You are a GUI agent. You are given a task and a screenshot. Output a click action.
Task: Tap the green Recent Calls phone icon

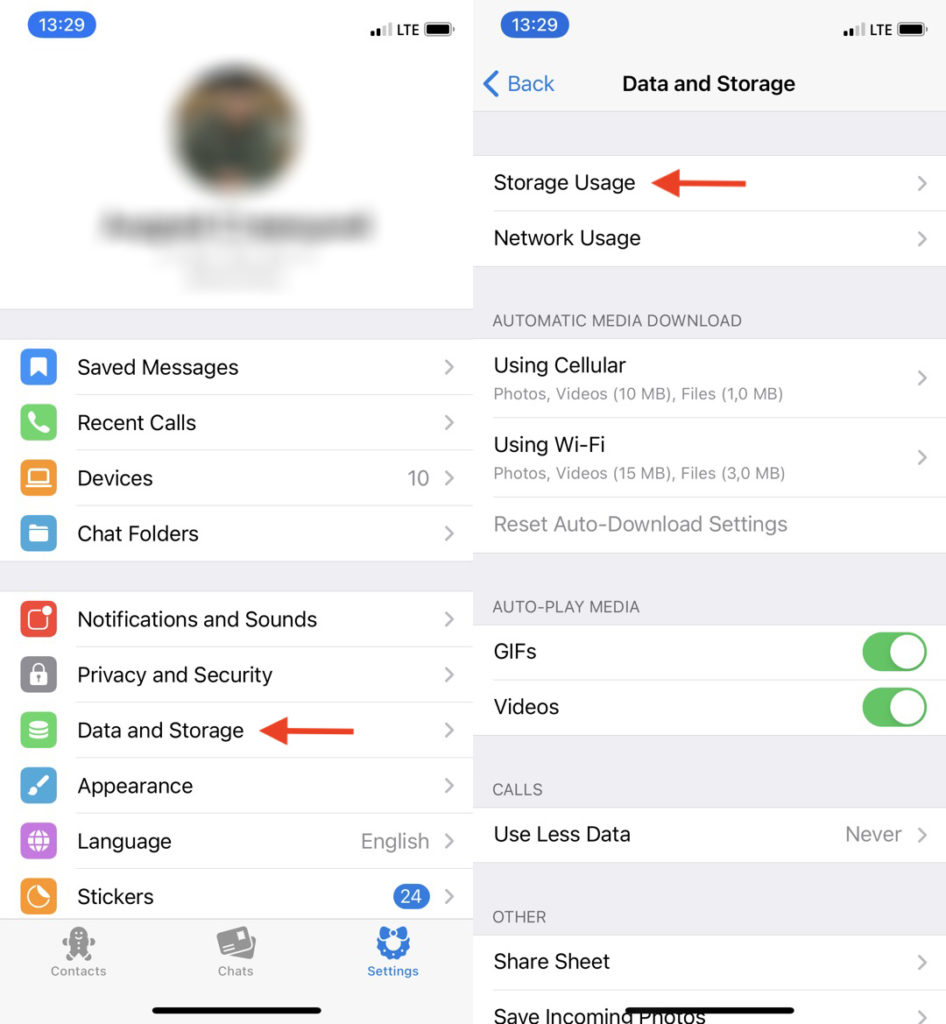(39, 423)
